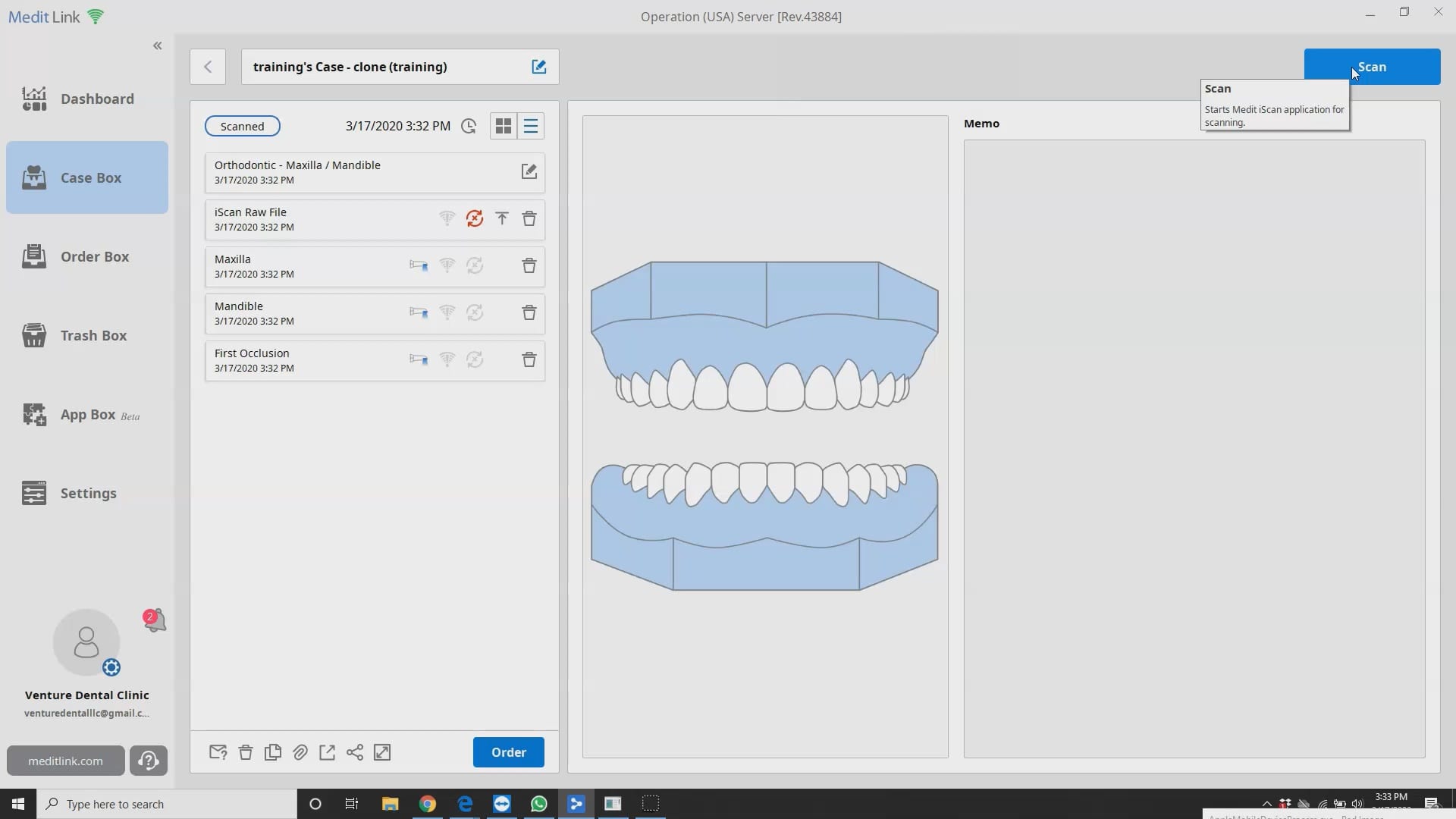Image resolution: width=1456 pixels, height=819 pixels.
Task: Click the back navigation arrow button
Action: click(208, 66)
